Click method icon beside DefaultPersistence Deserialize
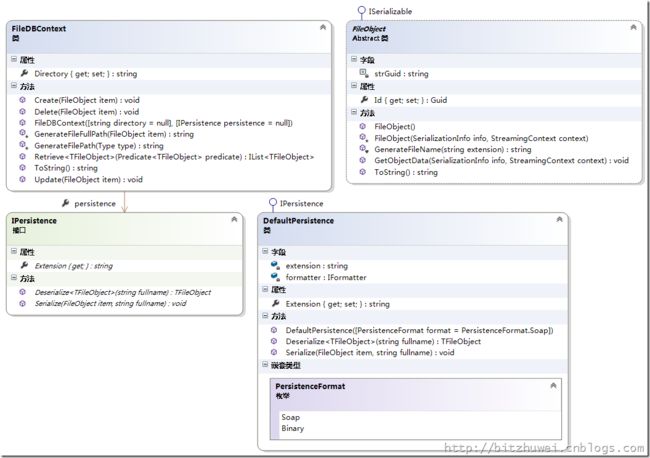 point(274,341)
